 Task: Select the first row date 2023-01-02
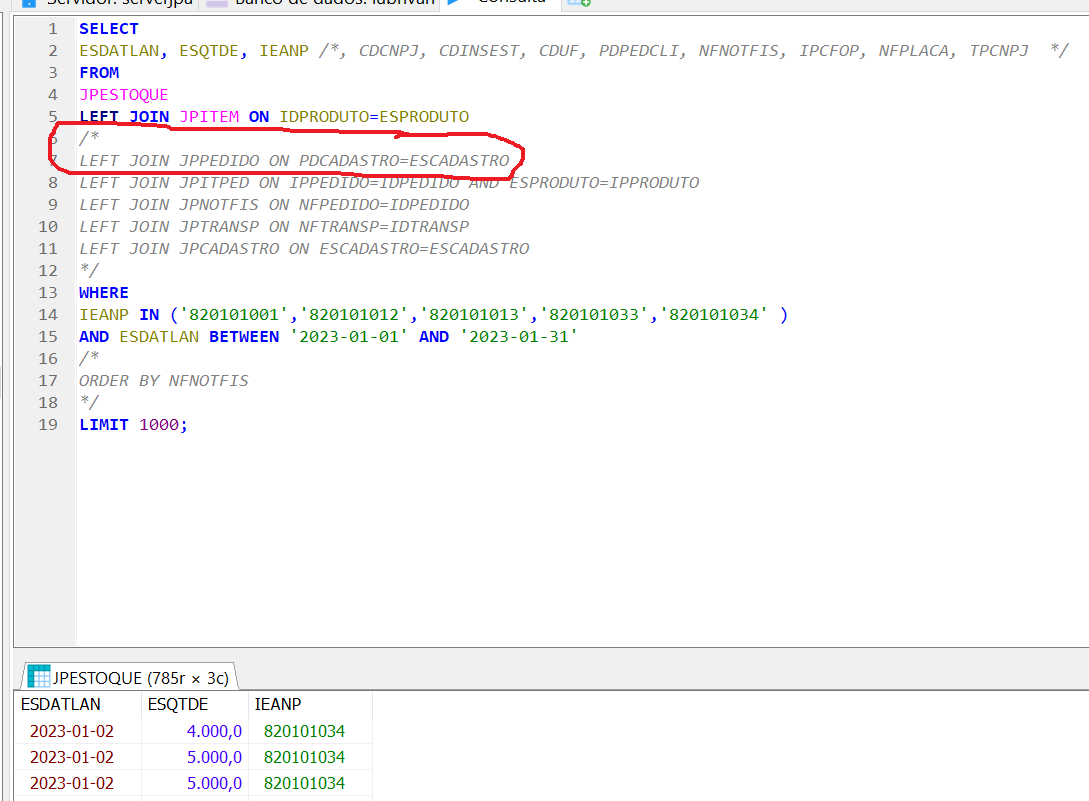pyautogui.click(x=72, y=731)
